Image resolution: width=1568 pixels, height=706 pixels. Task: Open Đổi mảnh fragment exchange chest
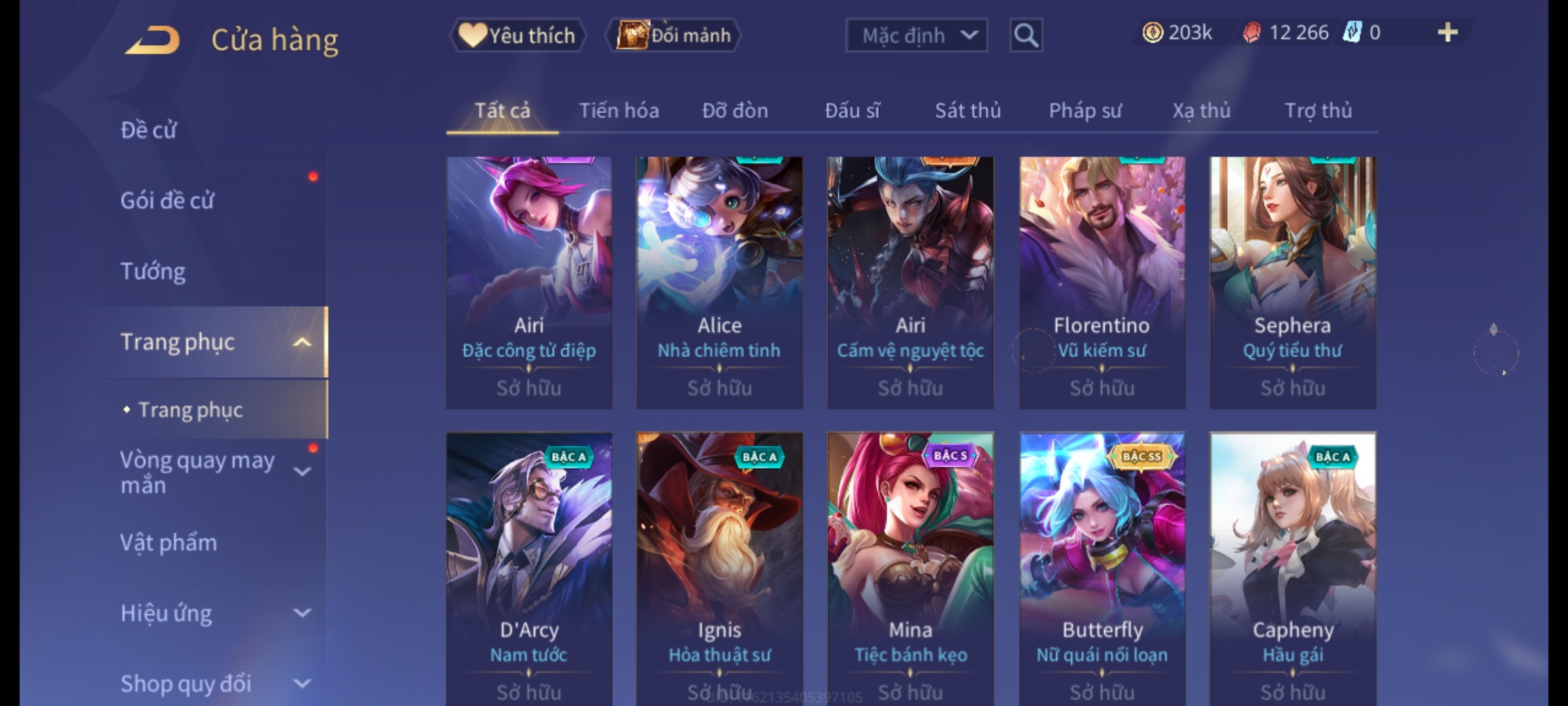pos(674,35)
